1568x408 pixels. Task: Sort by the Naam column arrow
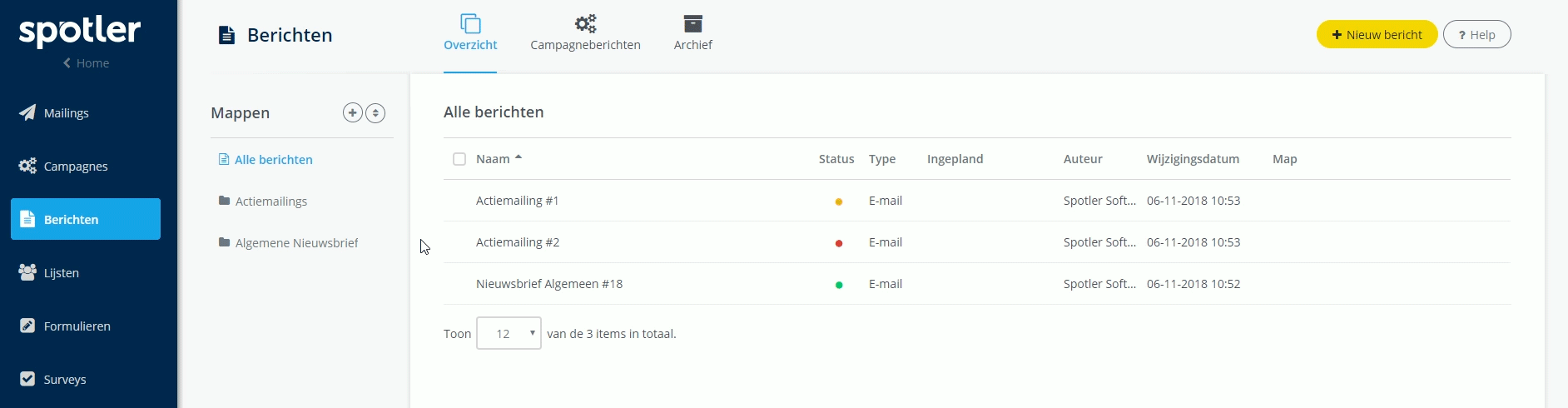(518, 157)
